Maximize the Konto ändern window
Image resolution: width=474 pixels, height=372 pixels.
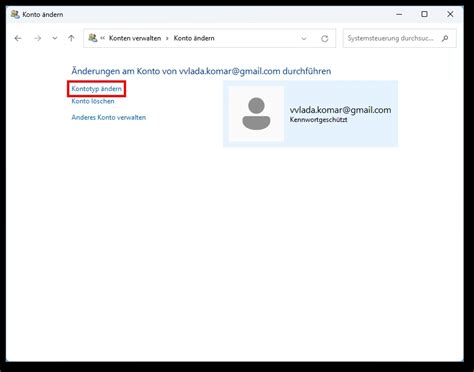coord(424,14)
